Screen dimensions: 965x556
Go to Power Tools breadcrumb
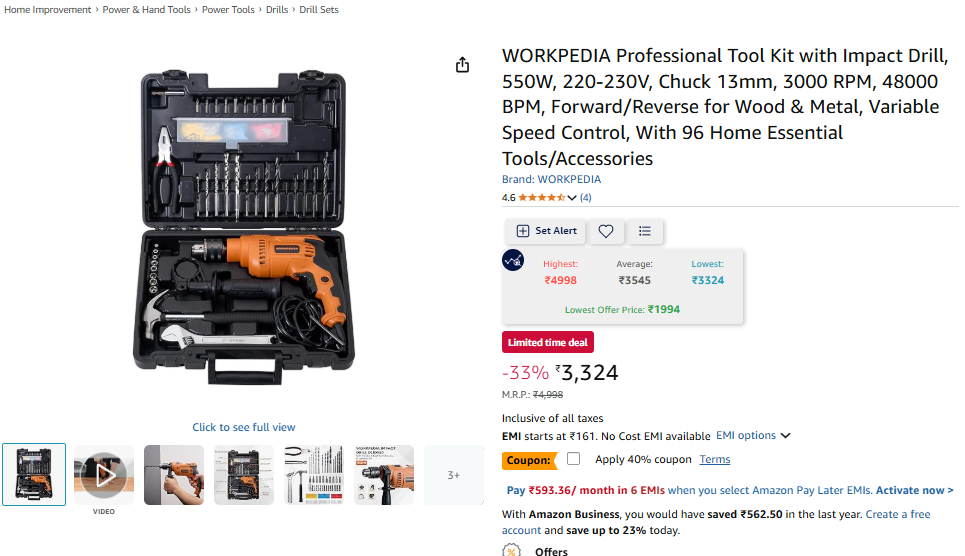[x=228, y=10]
